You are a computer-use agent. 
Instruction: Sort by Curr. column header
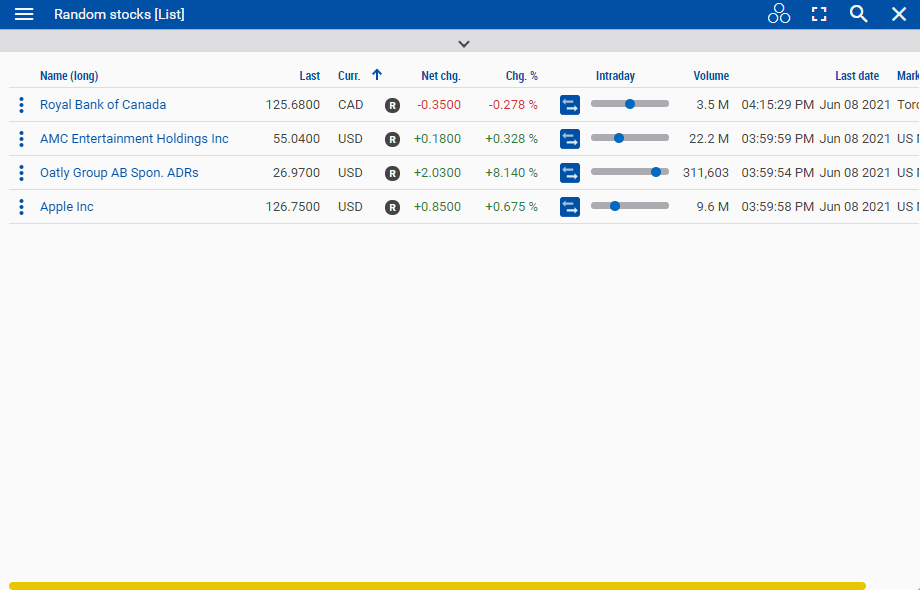click(x=349, y=76)
